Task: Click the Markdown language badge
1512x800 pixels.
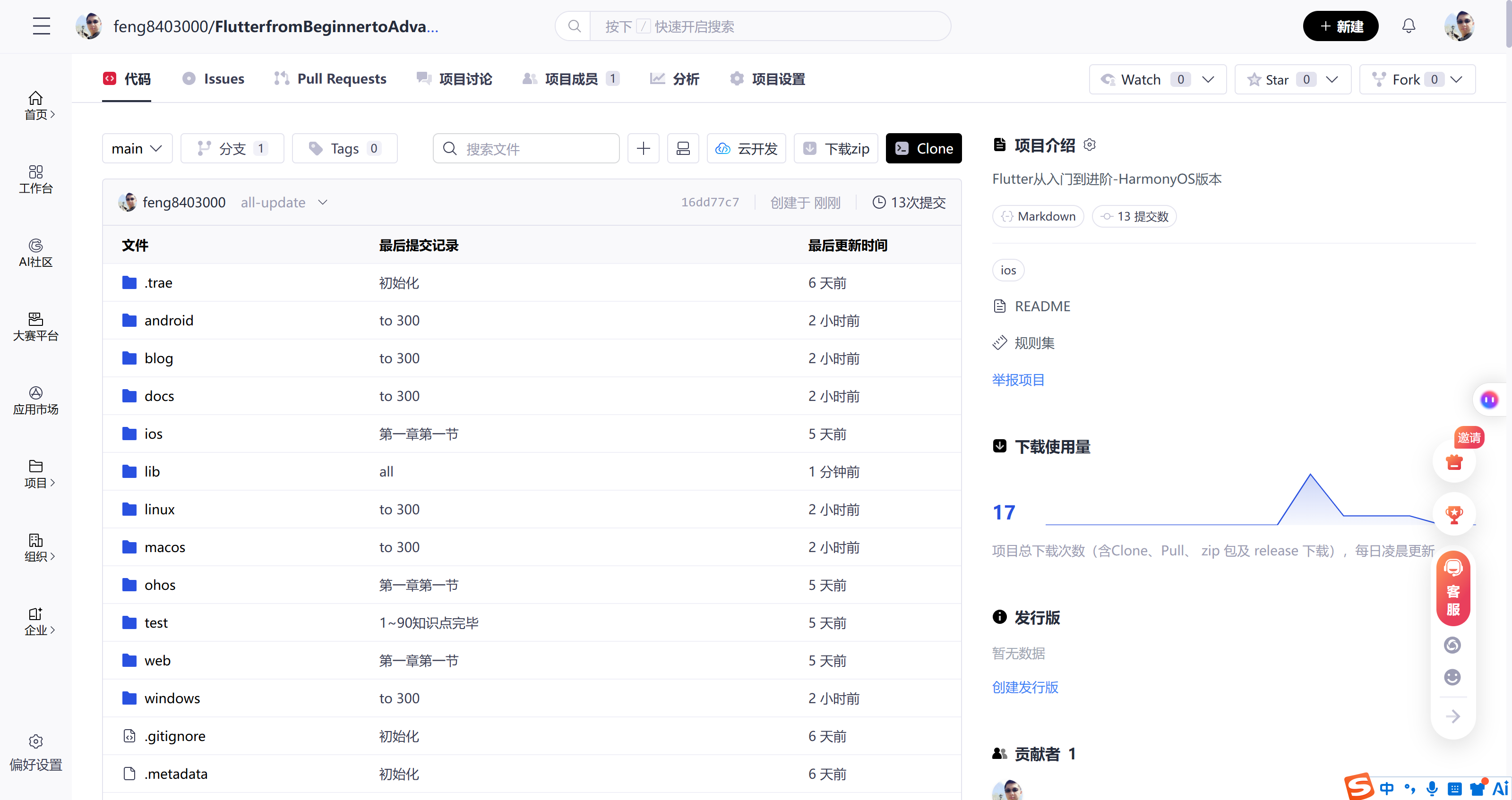Action: pos(1038,216)
